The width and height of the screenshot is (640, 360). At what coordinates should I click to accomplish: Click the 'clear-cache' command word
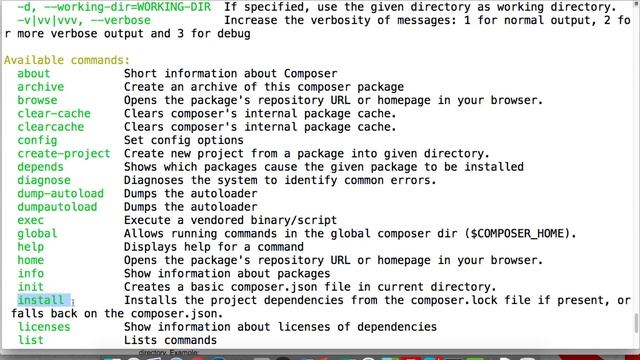[x=54, y=113]
